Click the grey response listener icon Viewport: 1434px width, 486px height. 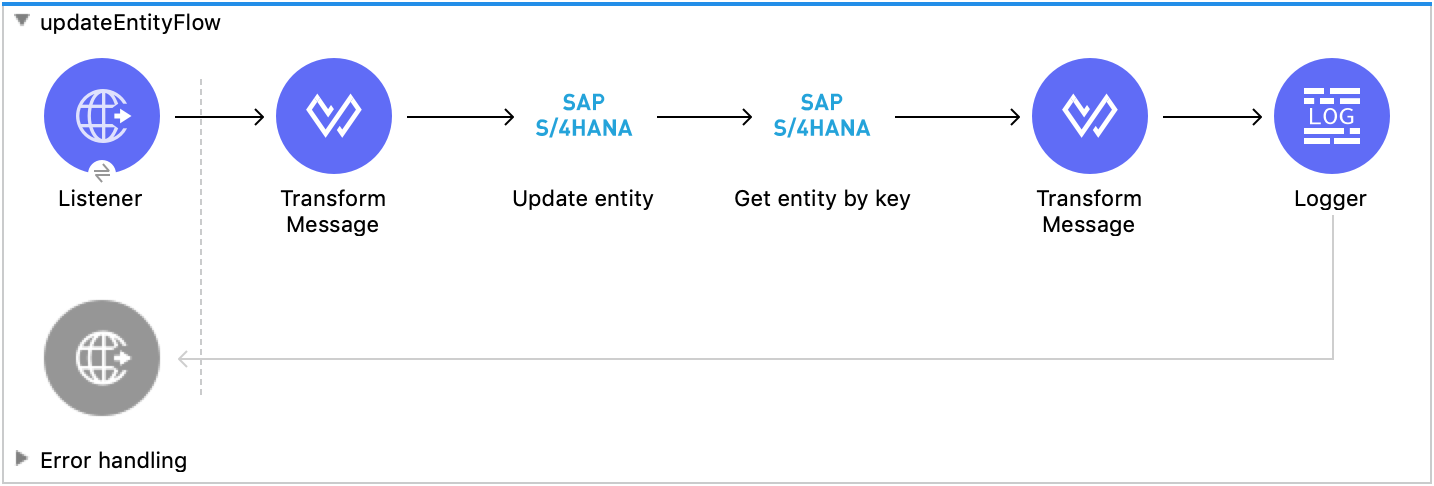[102, 358]
